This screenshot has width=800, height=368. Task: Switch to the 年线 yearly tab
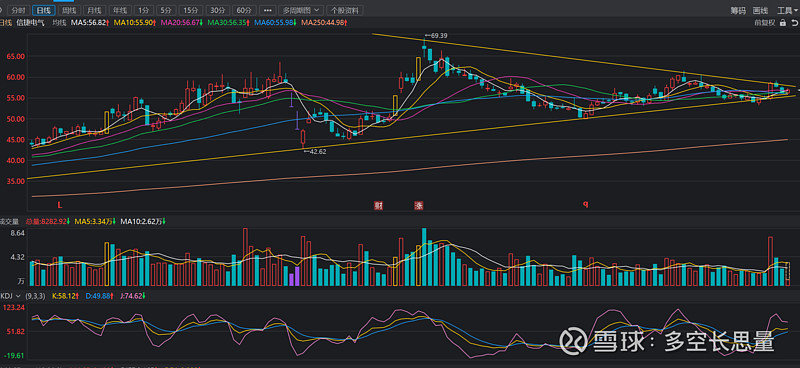(x=120, y=10)
